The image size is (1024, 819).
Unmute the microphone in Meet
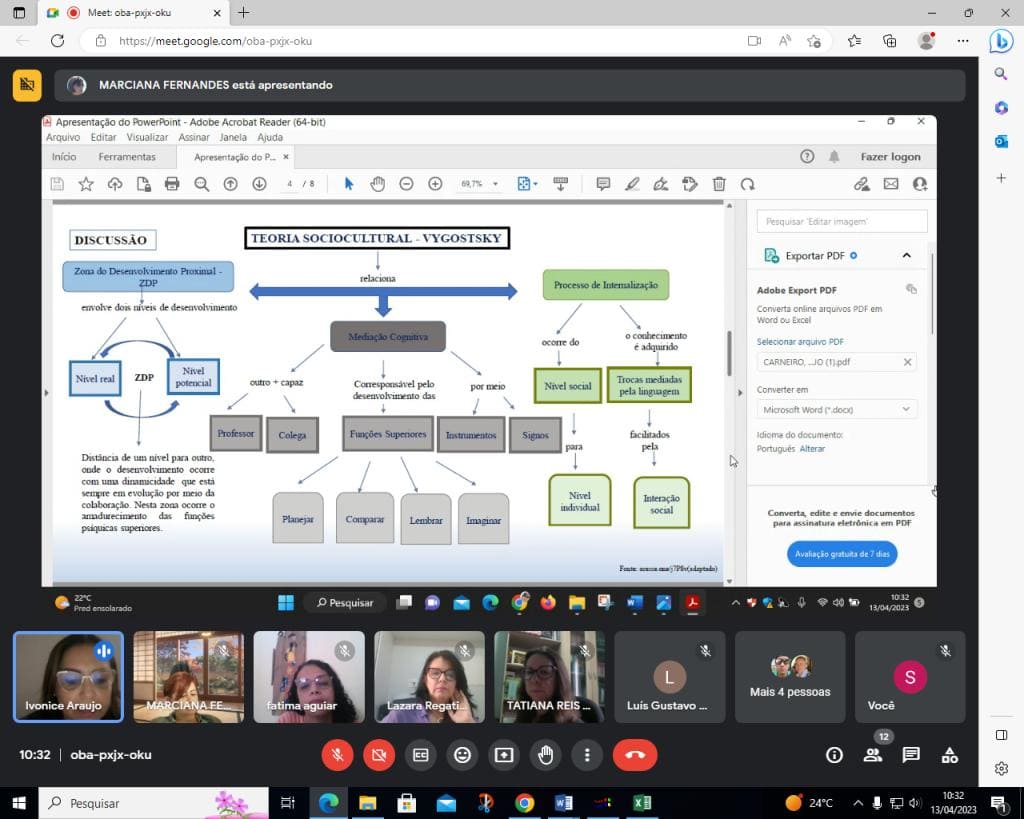tap(338, 755)
